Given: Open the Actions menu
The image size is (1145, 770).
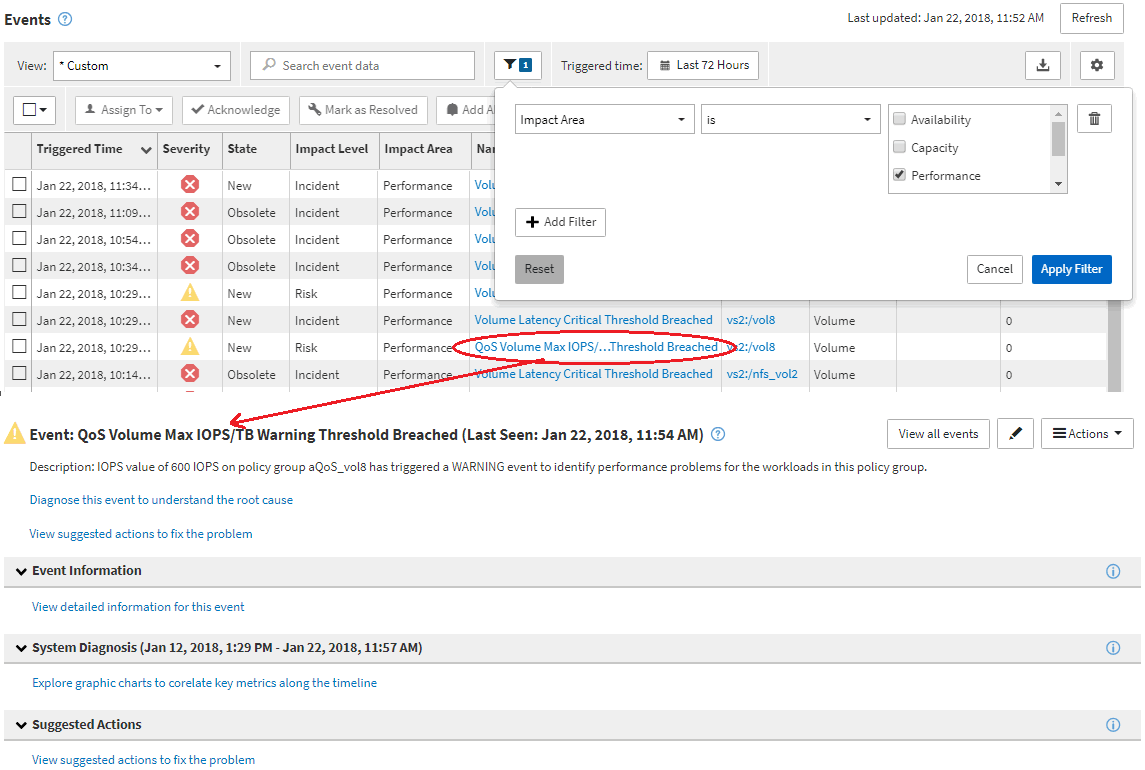Looking at the screenshot, I should coord(1087,434).
